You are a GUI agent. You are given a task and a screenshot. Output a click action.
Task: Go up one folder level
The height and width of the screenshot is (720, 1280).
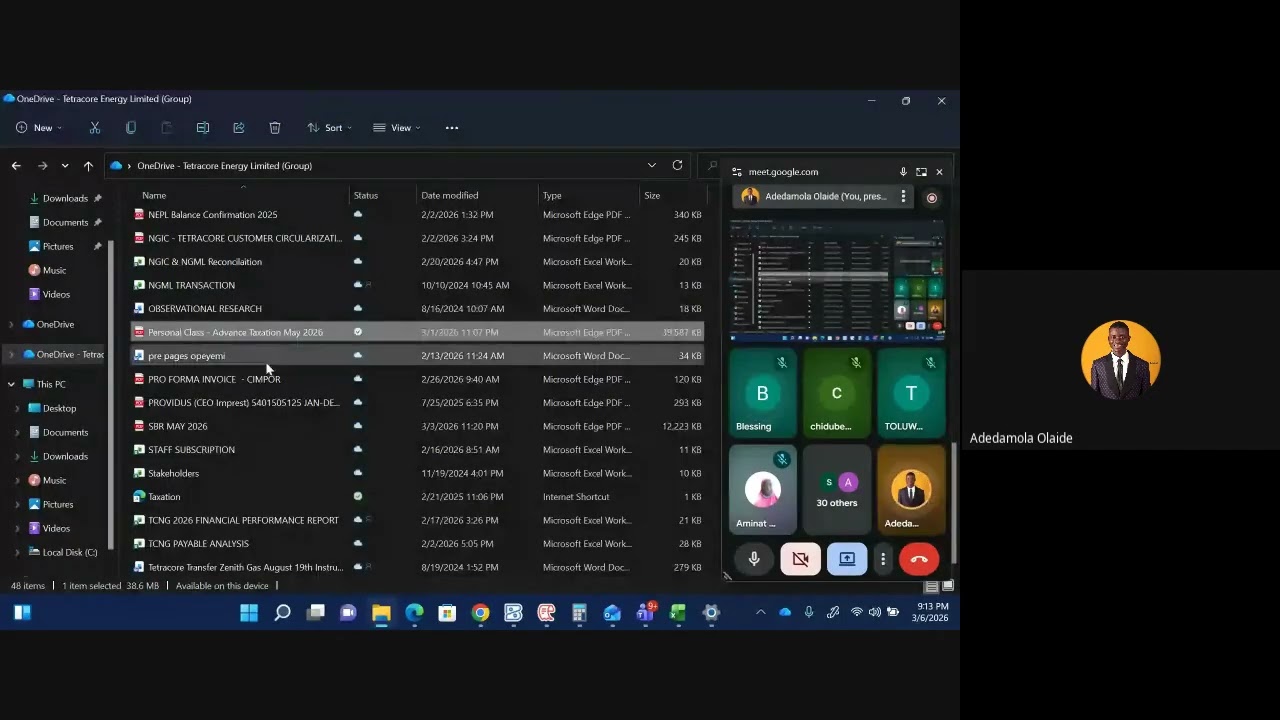pos(88,166)
